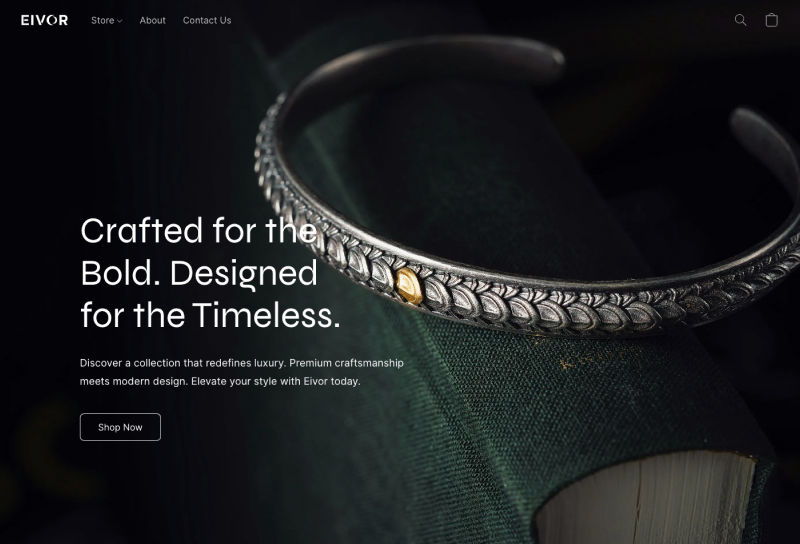Click the gold stone on the bracelet
Screen dimensions: 800x544
coord(409,286)
